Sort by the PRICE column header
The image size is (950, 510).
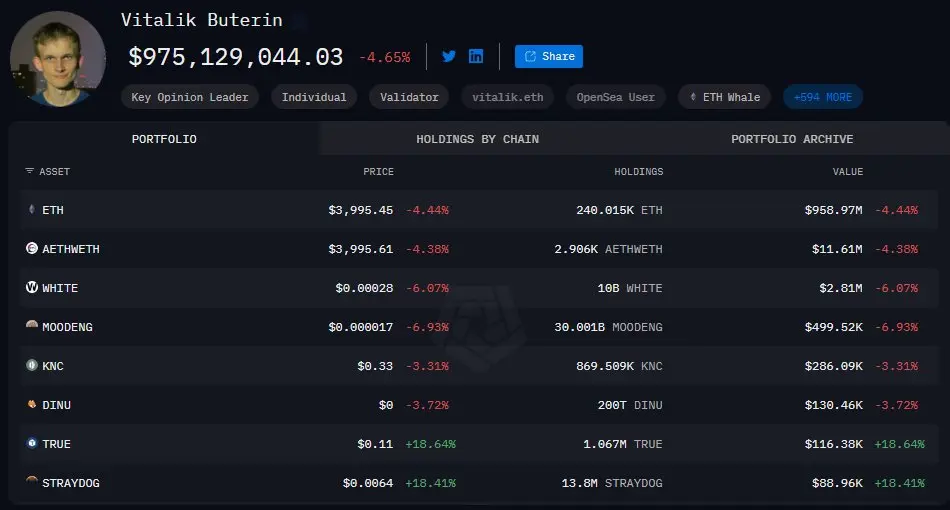pos(378,171)
